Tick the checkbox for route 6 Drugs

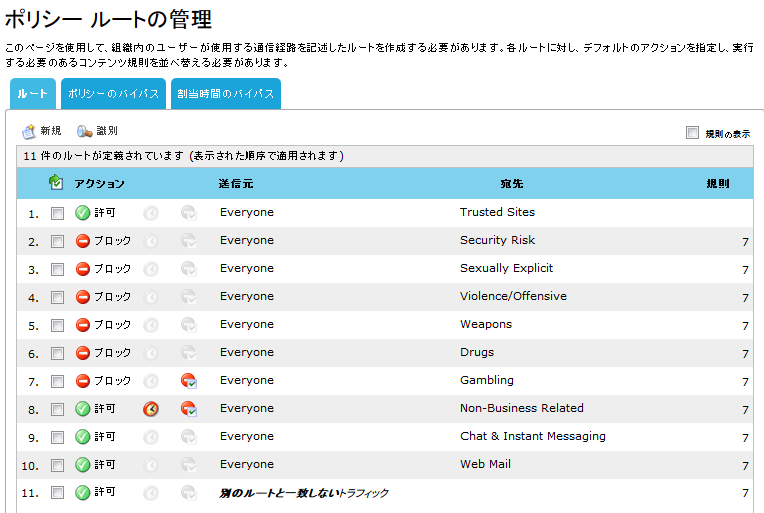tap(57, 353)
